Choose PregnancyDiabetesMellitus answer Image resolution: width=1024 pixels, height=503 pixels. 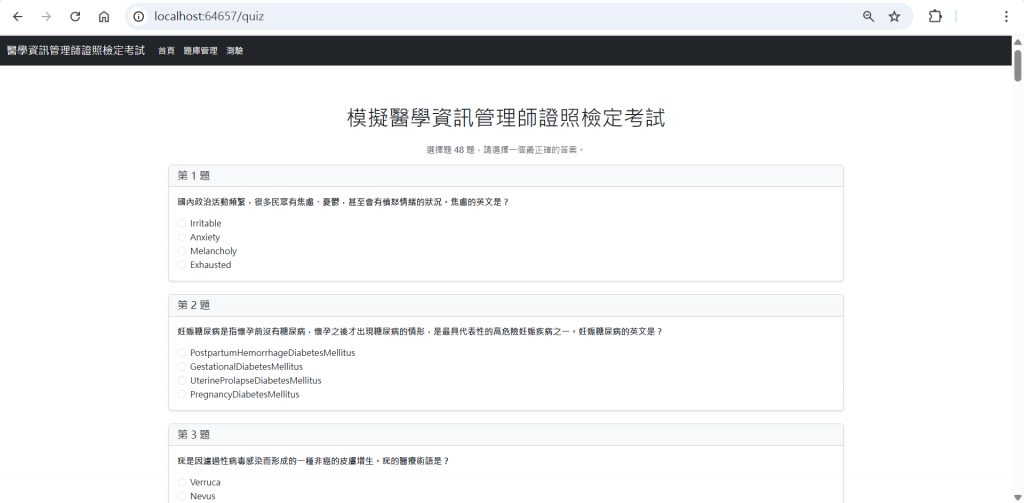click(182, 395)
